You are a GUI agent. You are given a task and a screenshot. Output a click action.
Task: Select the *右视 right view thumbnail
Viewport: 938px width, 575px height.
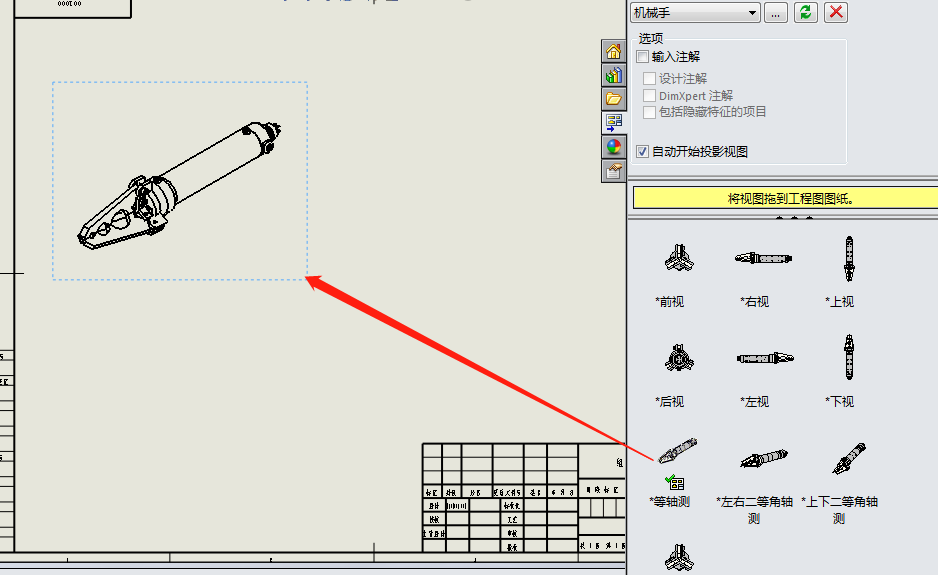point(763,258)
